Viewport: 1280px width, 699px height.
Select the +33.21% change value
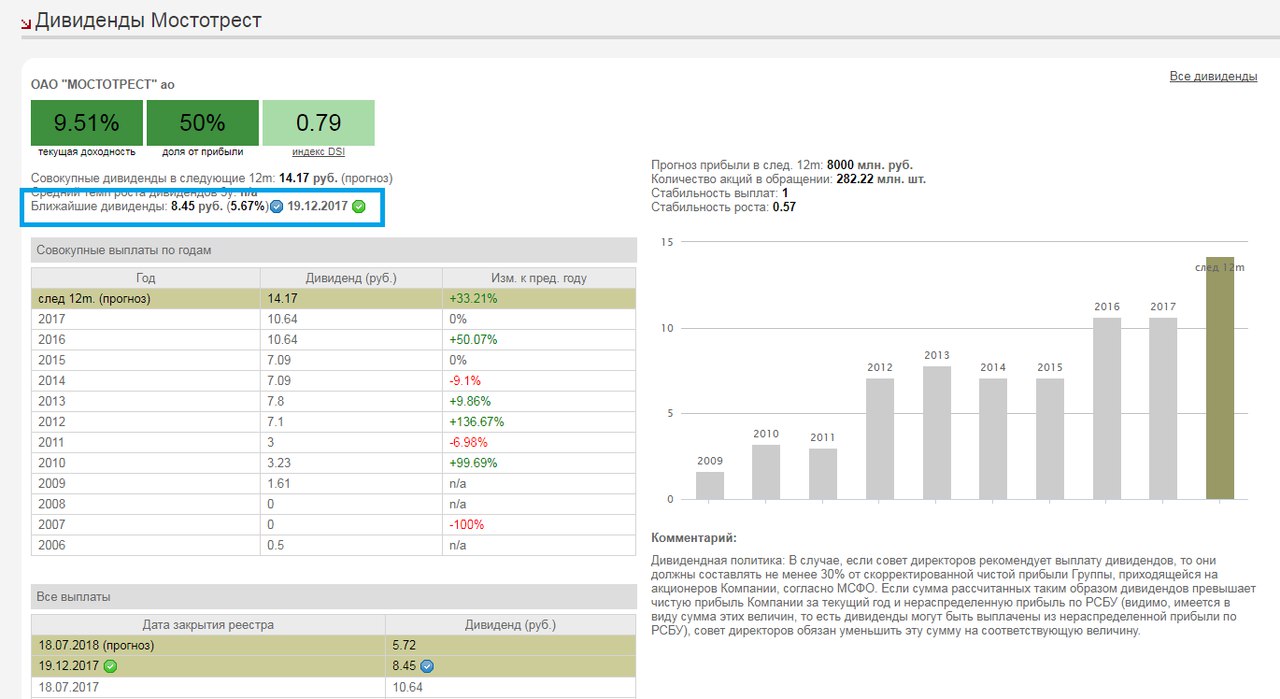click(x=473, y=298)
